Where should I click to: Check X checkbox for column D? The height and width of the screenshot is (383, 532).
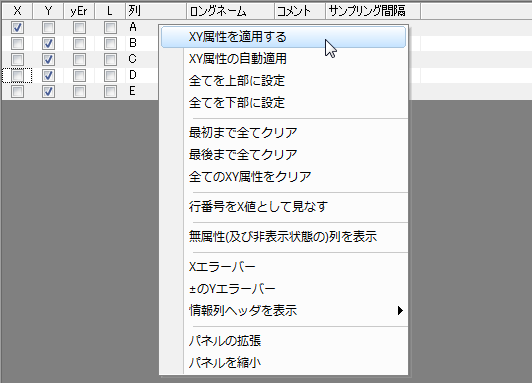pyautogui.click(x=17, y=75)
